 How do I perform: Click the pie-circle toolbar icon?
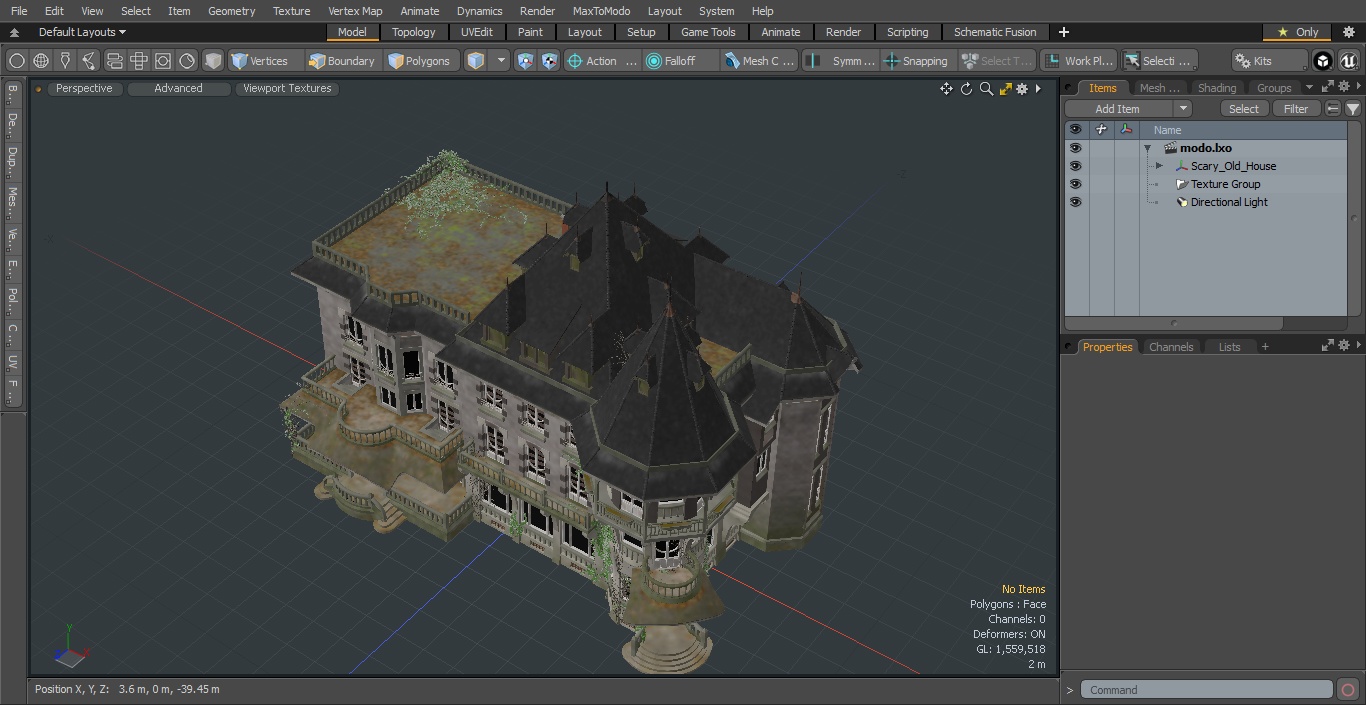187,61
